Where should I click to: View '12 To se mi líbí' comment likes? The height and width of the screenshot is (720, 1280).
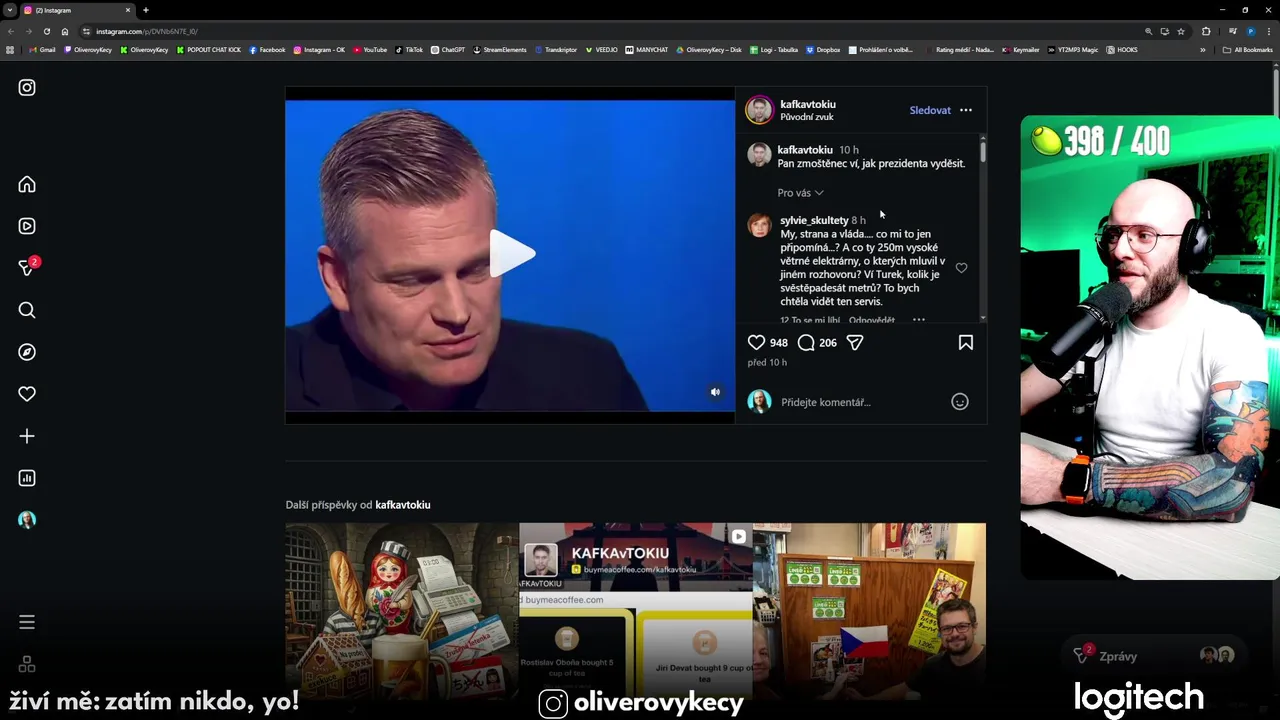click(810, 320)
